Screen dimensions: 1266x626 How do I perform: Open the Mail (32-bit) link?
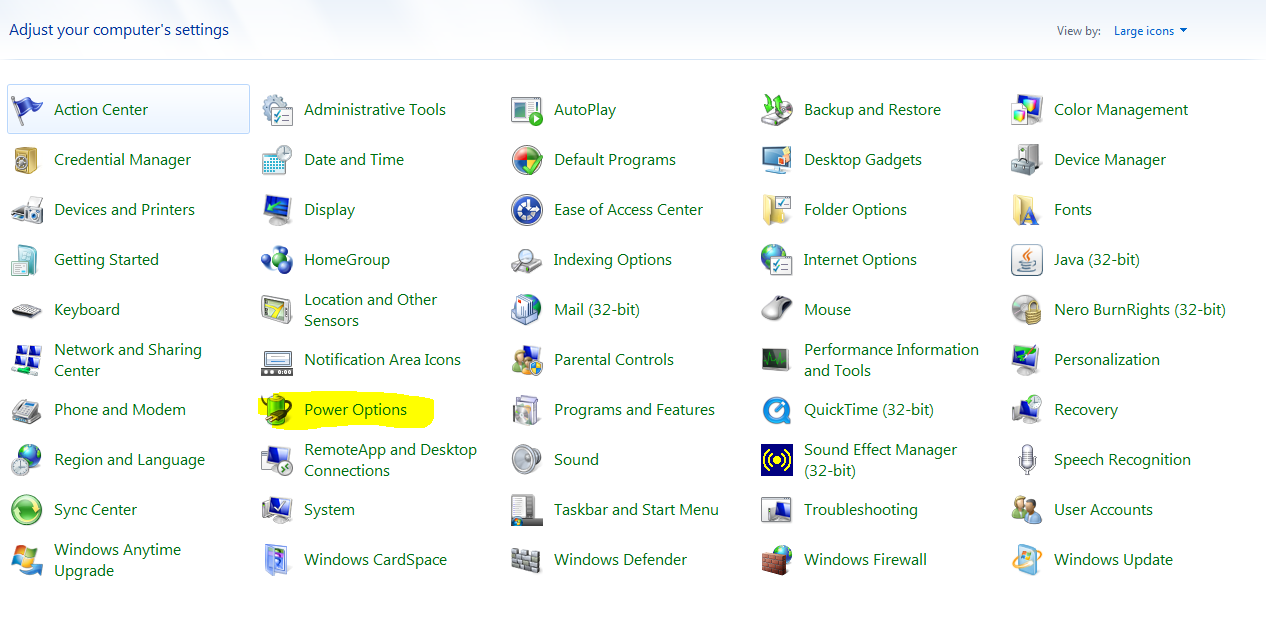pyautogui.click(x=597, y=310)
